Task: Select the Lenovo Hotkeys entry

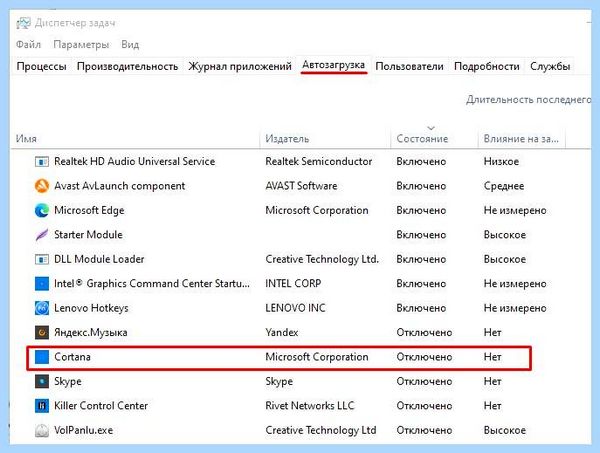Action: [91, 308]
